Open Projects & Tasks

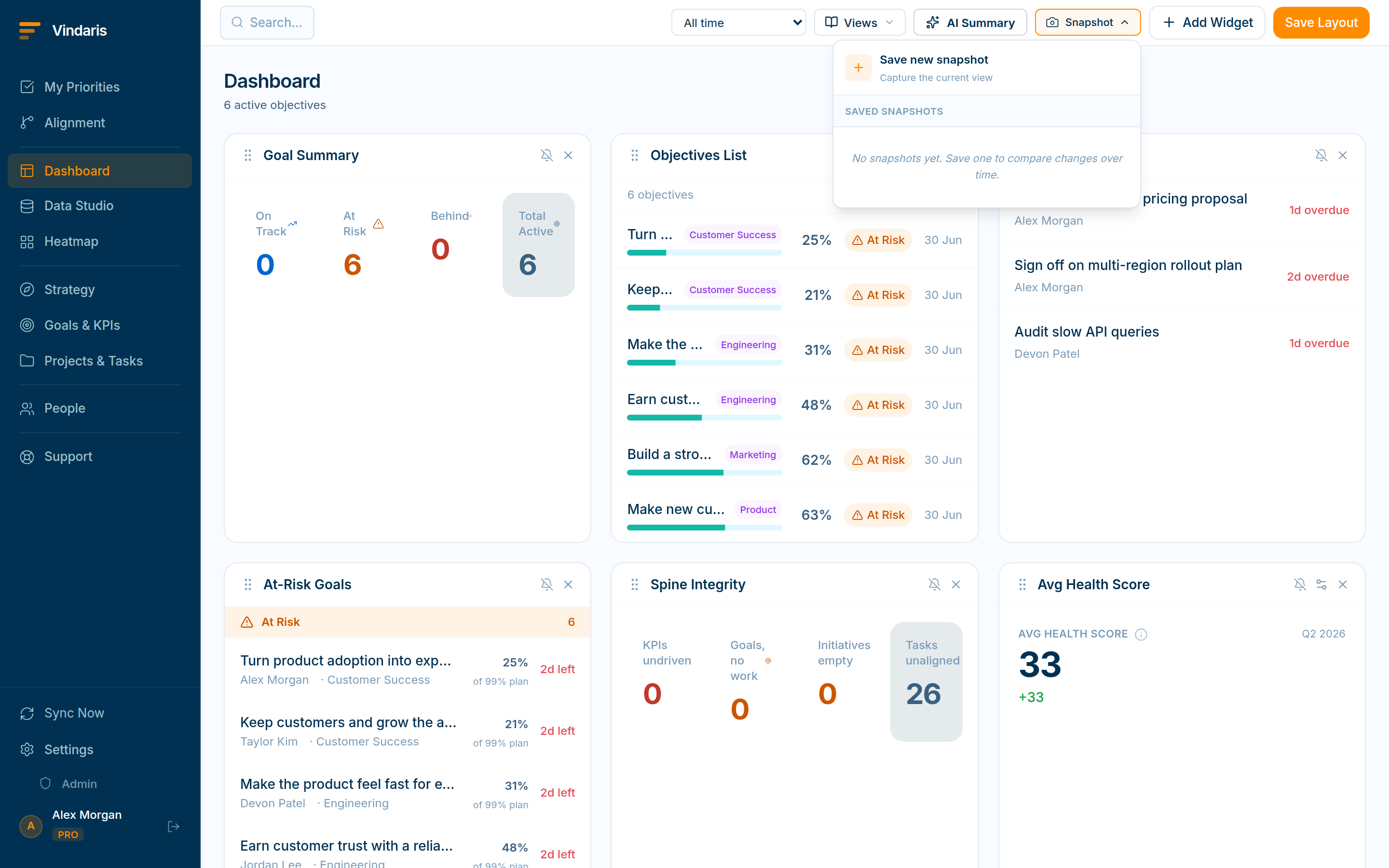coord(100,361)
